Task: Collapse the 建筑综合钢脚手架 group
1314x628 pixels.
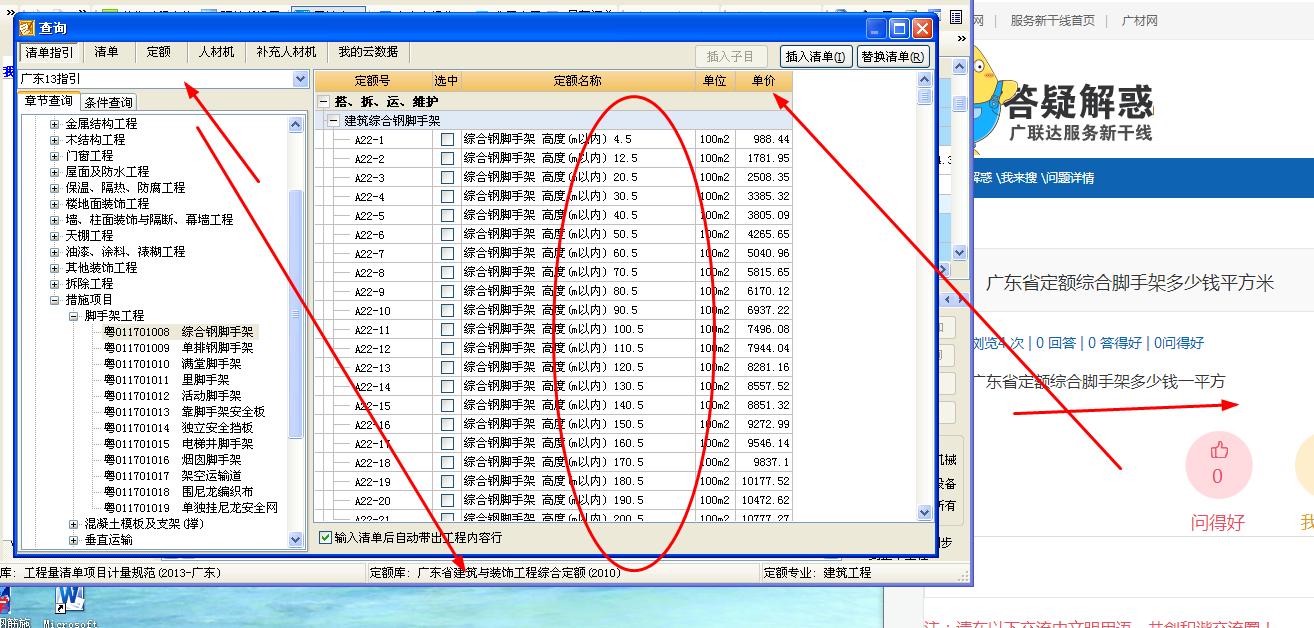Action: [x=334, y=121]
